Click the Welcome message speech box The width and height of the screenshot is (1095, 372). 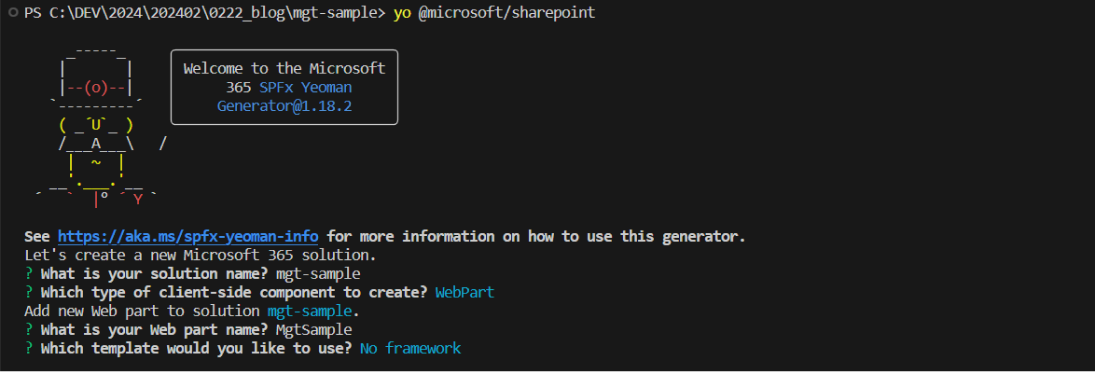tap(284, 87)
